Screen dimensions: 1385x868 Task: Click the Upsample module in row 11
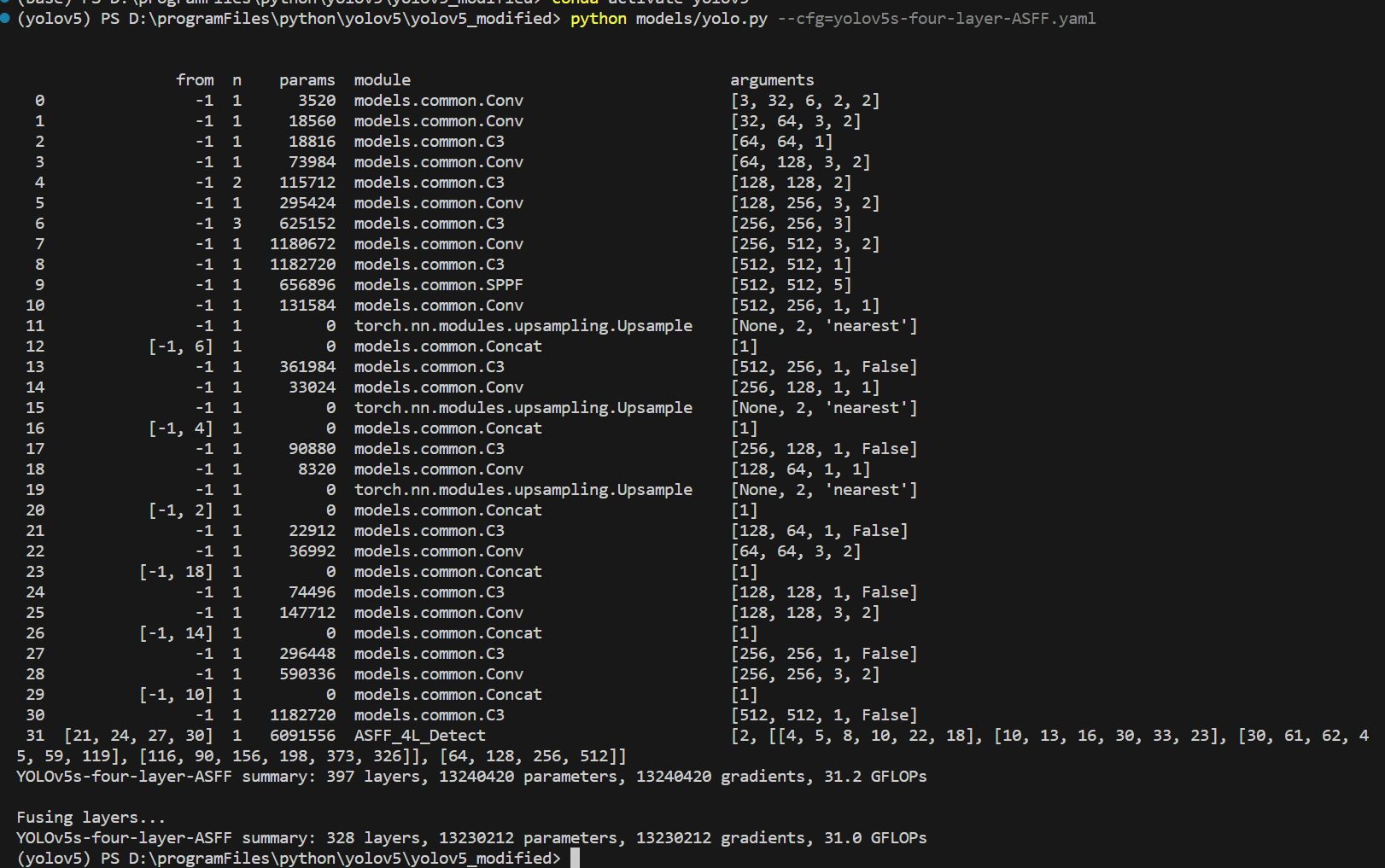tap(523, 325)
